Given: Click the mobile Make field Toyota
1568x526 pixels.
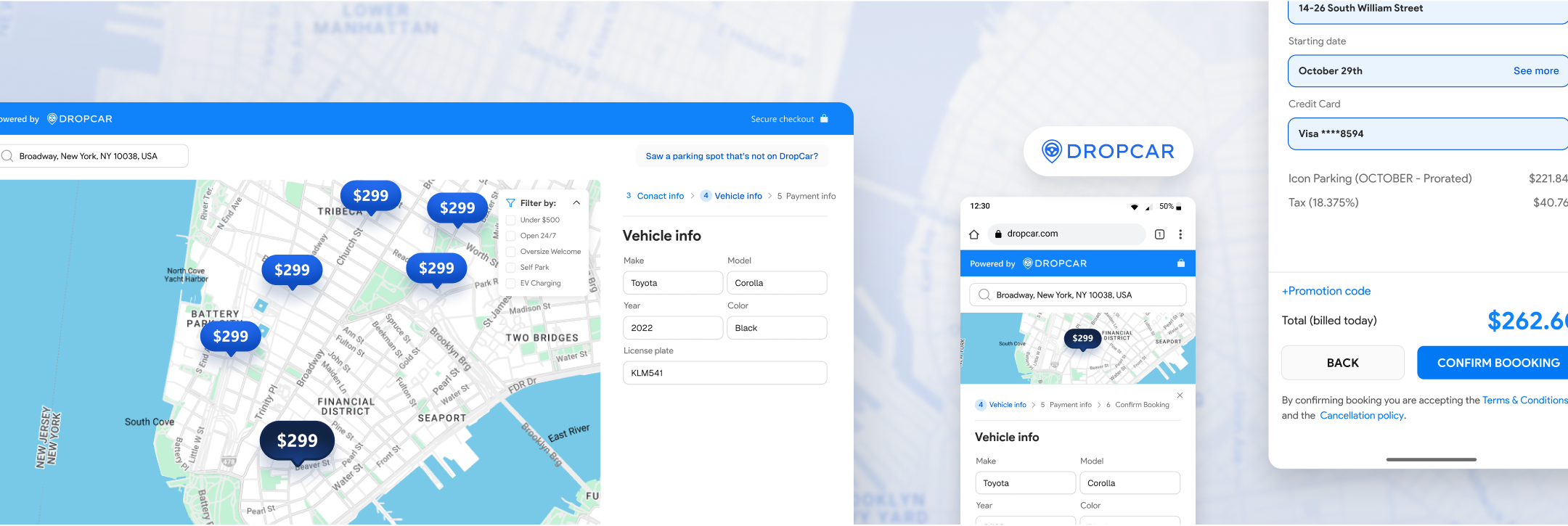Looking at the screenshot, I should pos(1026,483).
